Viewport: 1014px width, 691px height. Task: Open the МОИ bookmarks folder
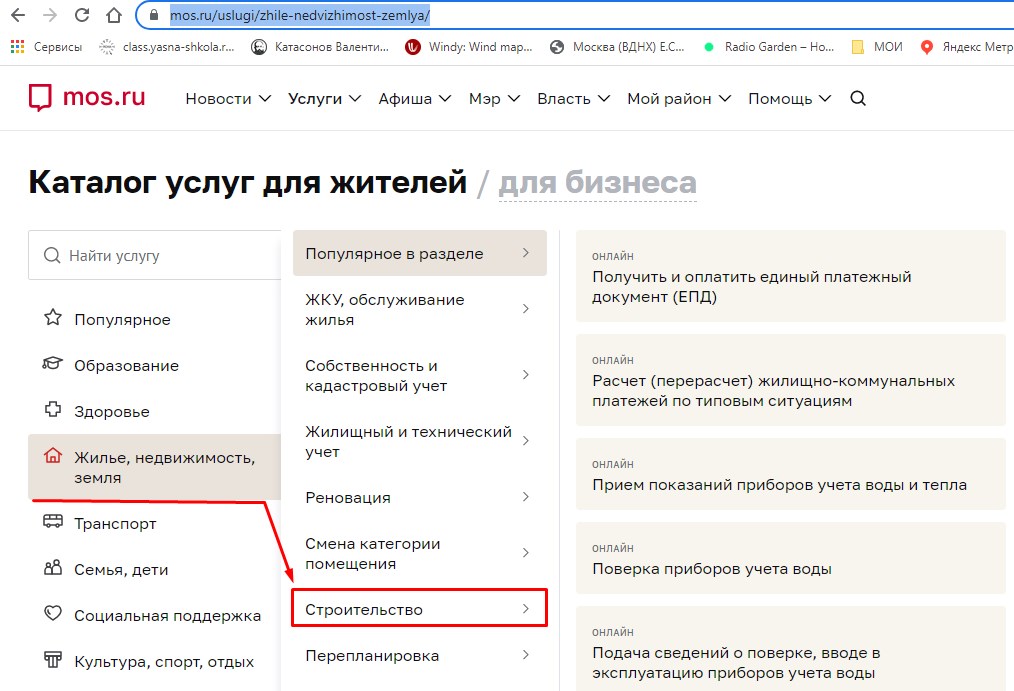[x=877, y=47]
